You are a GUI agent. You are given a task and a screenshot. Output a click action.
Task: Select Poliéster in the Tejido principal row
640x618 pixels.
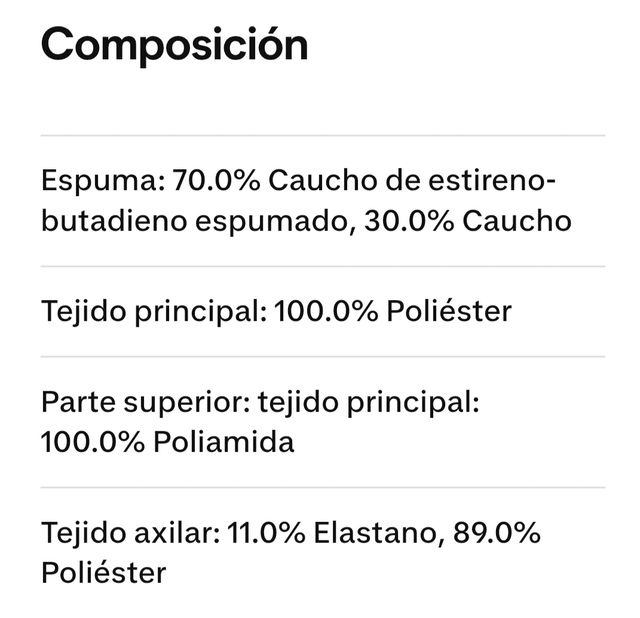click(455, 311)
